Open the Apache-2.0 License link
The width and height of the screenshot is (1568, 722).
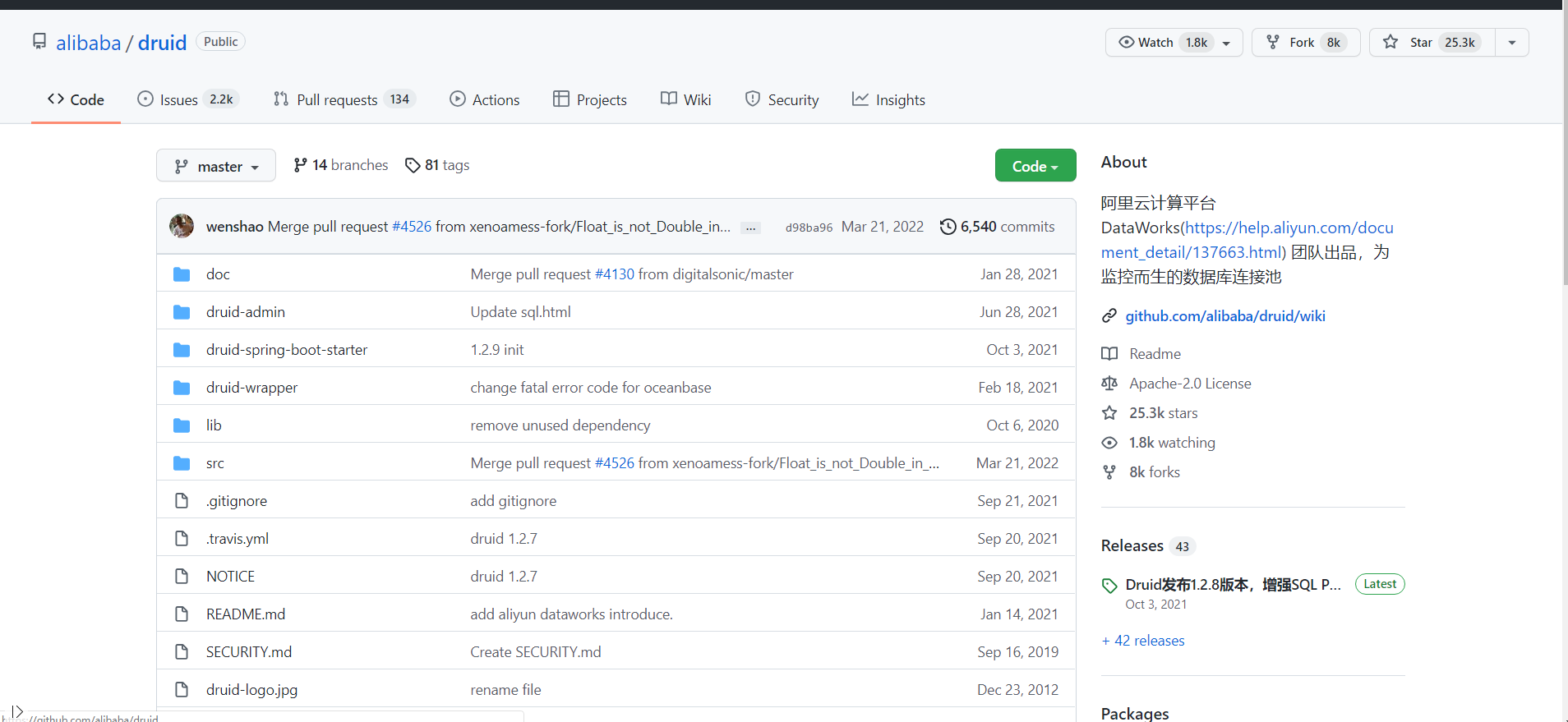click(1190, 384)
